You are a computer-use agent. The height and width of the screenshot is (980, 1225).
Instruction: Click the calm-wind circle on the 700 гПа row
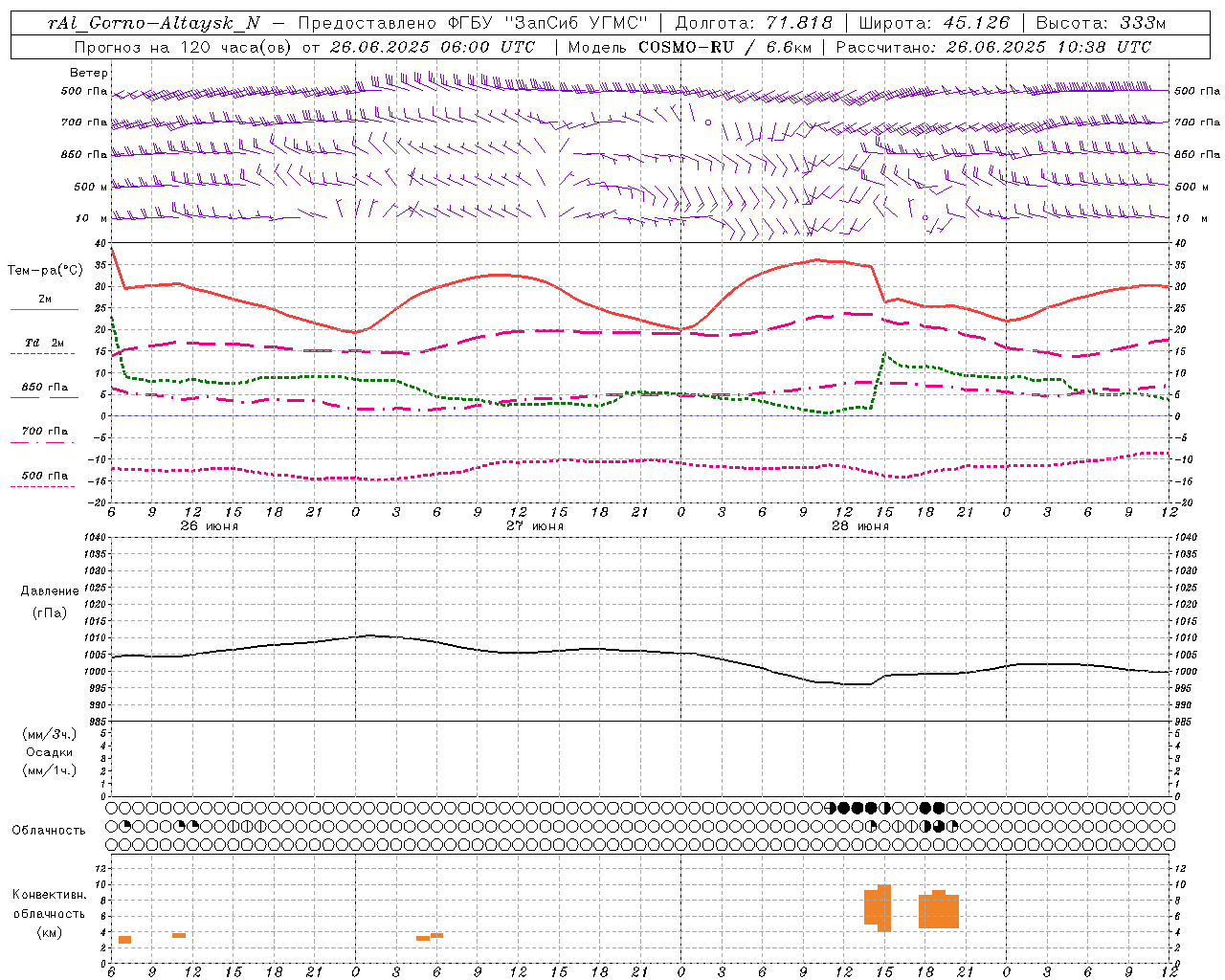(708, 122)
